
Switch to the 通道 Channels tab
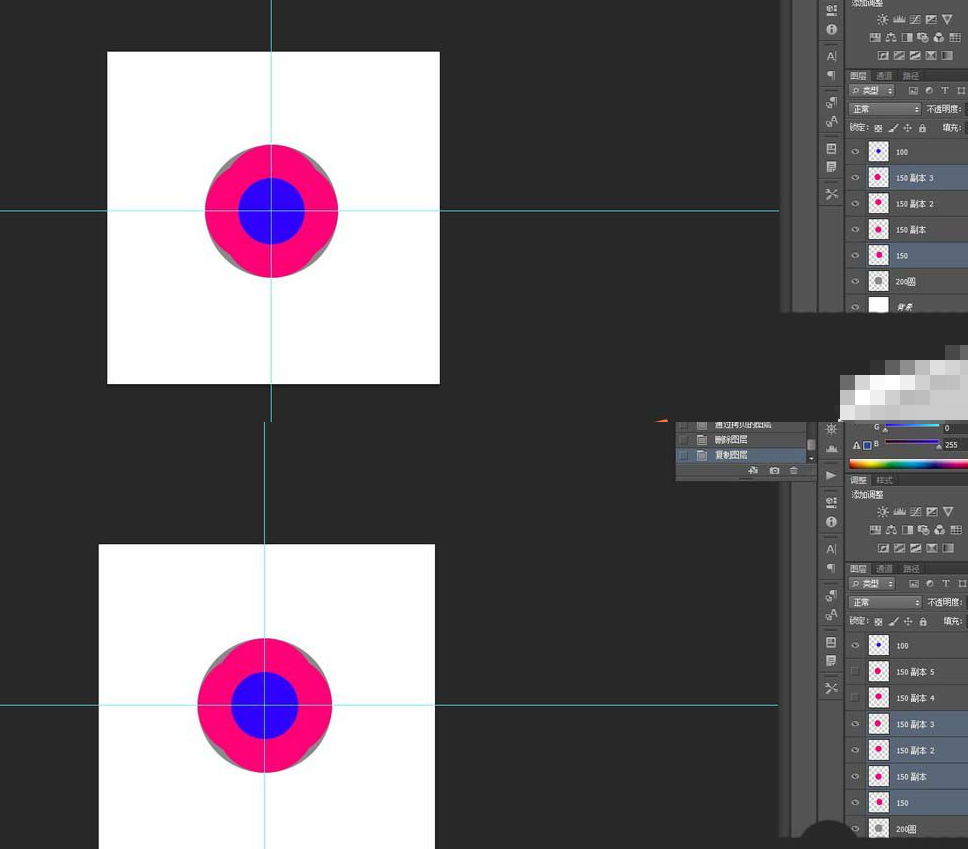click(884, 75)
